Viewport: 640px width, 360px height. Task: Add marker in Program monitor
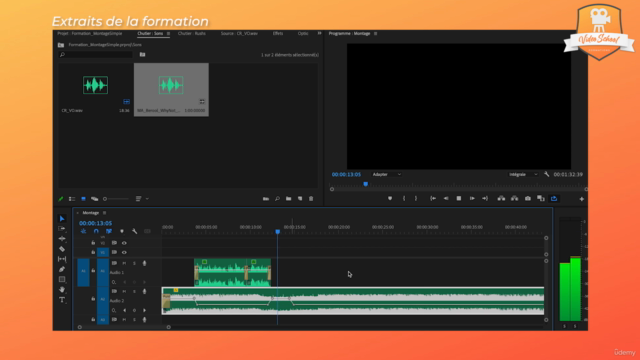(x=390, y=198)
